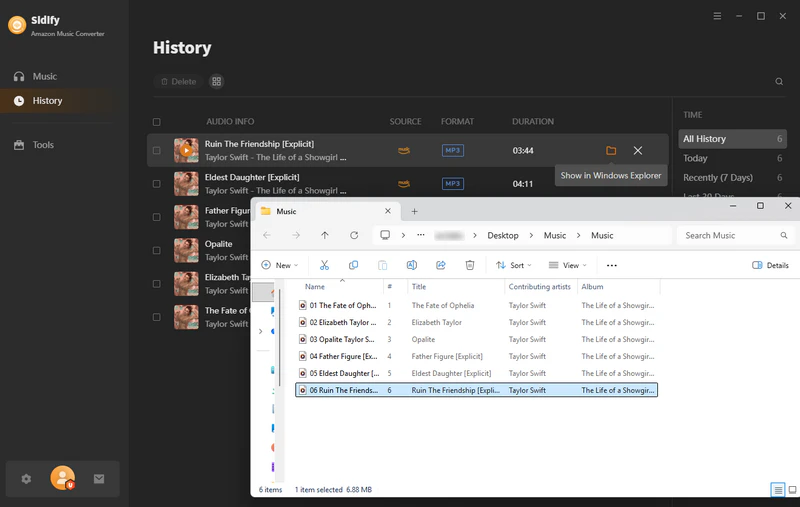Open folder icon for Ruin The Friendship

coord(611,150)
